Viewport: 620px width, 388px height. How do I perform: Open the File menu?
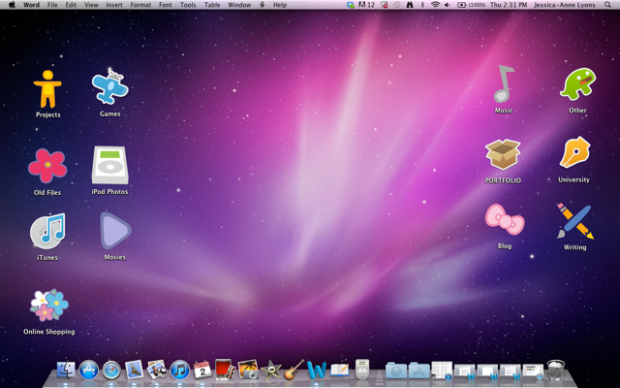point(52,5)
